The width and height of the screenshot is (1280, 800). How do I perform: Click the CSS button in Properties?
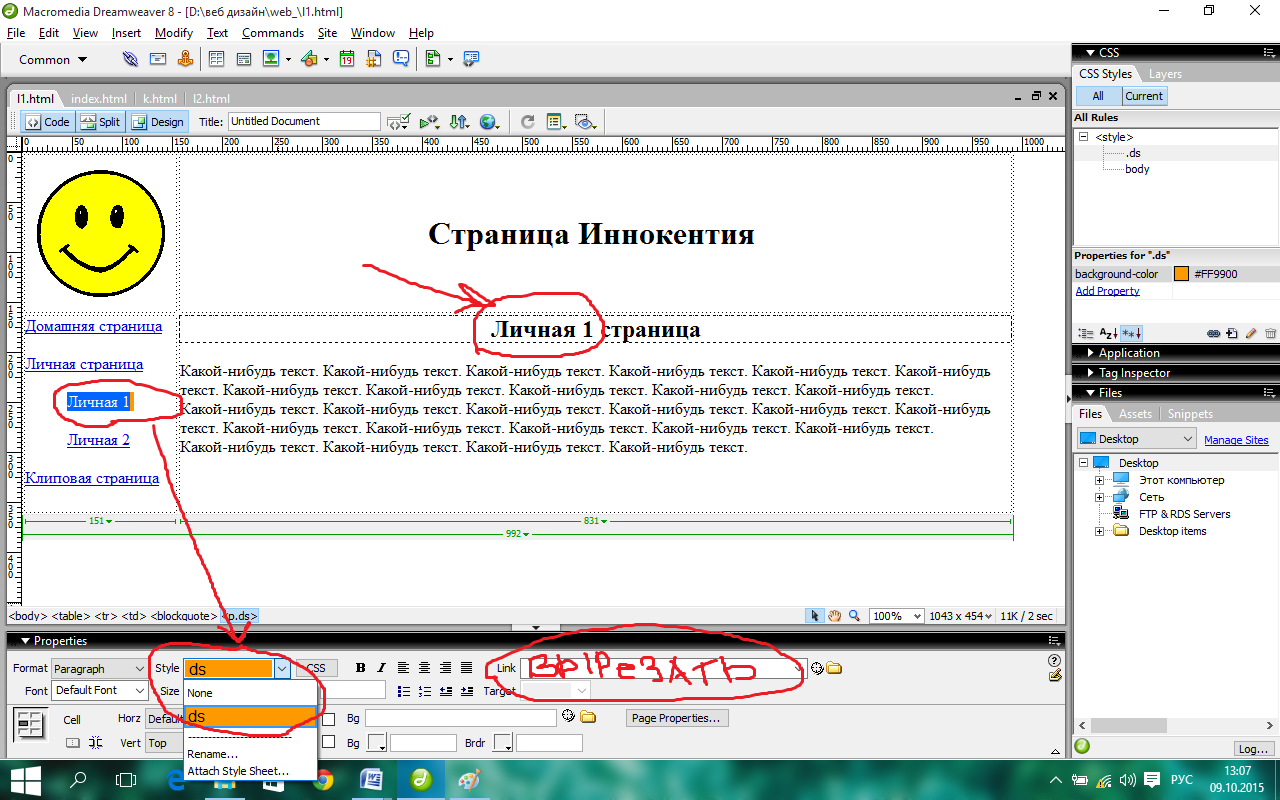[316, 668]
